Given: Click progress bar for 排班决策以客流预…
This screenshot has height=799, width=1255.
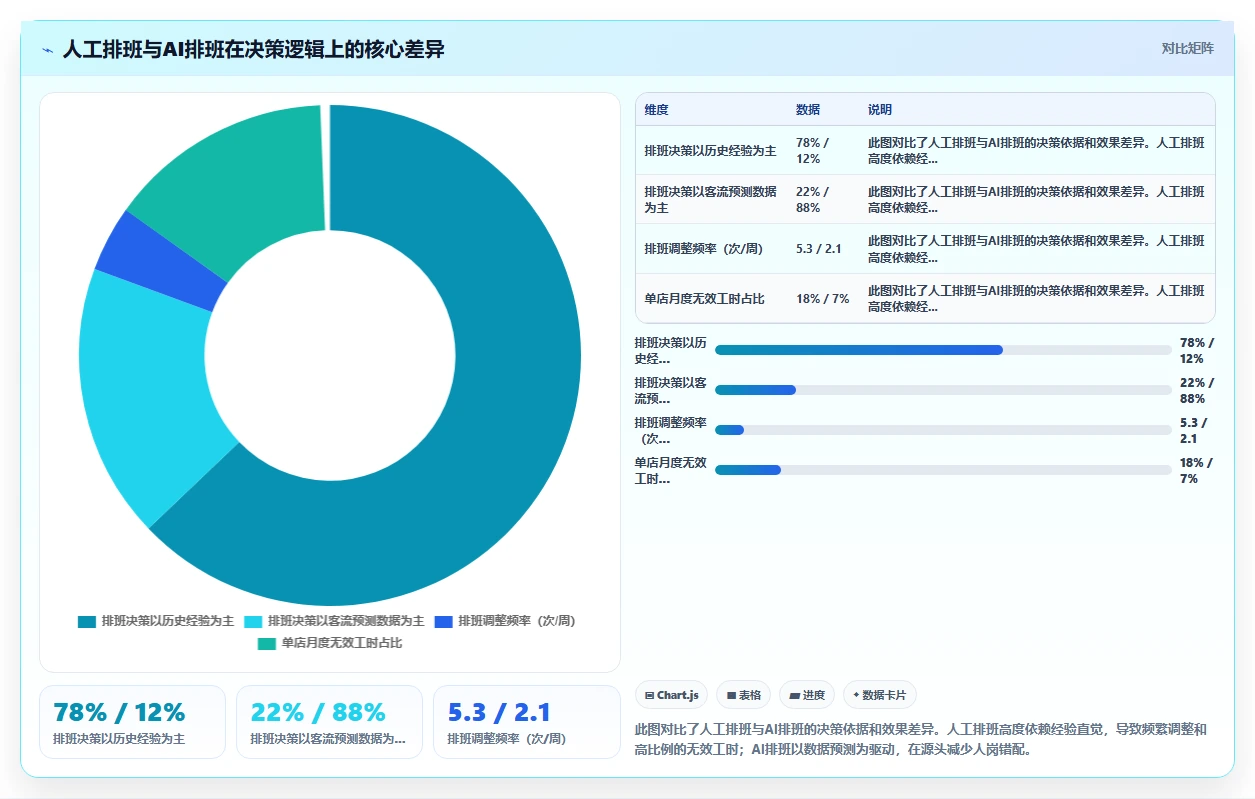Looking at the screenshot, I should 943,390.
